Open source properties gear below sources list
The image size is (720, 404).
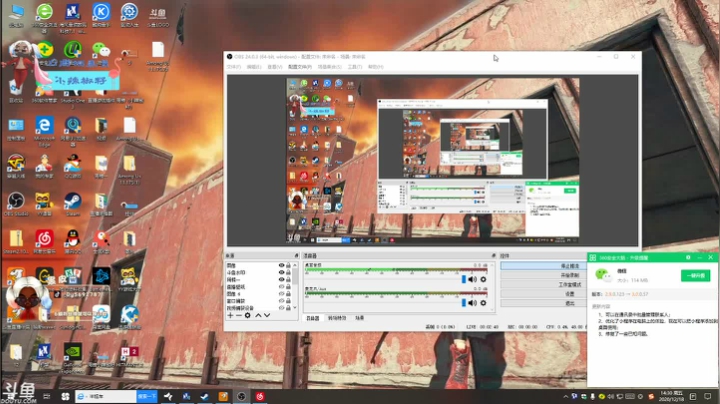[248, 315]
